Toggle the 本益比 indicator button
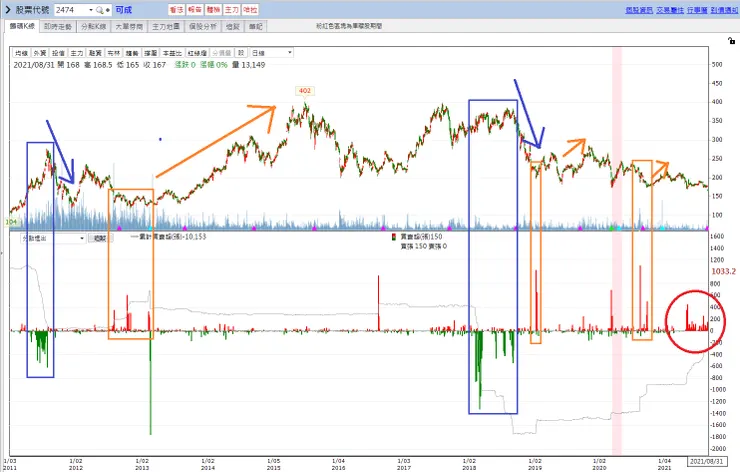This screenshot has width=740, height=472. (x=172, y=53)
